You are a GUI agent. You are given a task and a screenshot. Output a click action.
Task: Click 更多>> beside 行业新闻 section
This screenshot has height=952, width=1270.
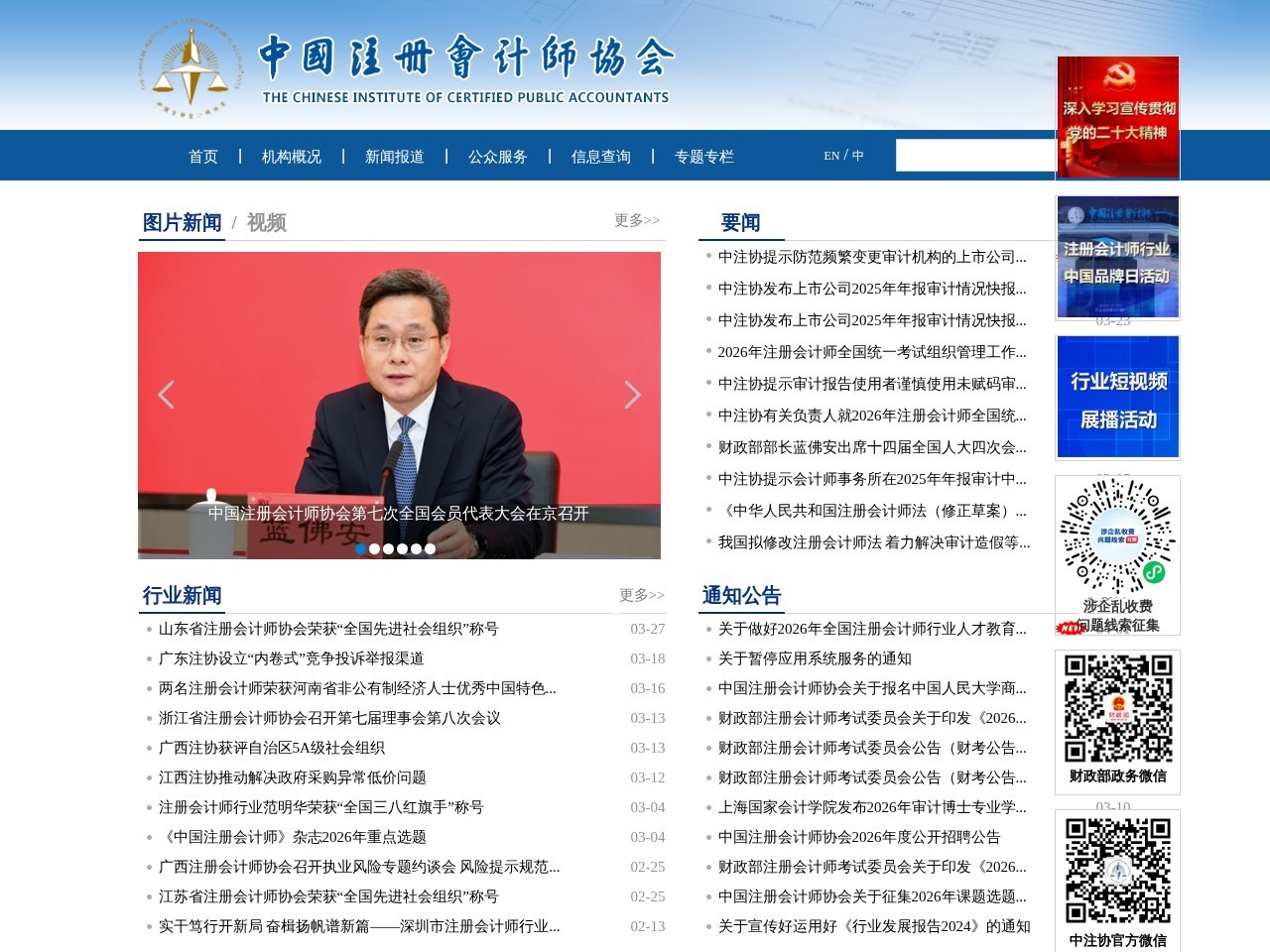pos(641,595)
